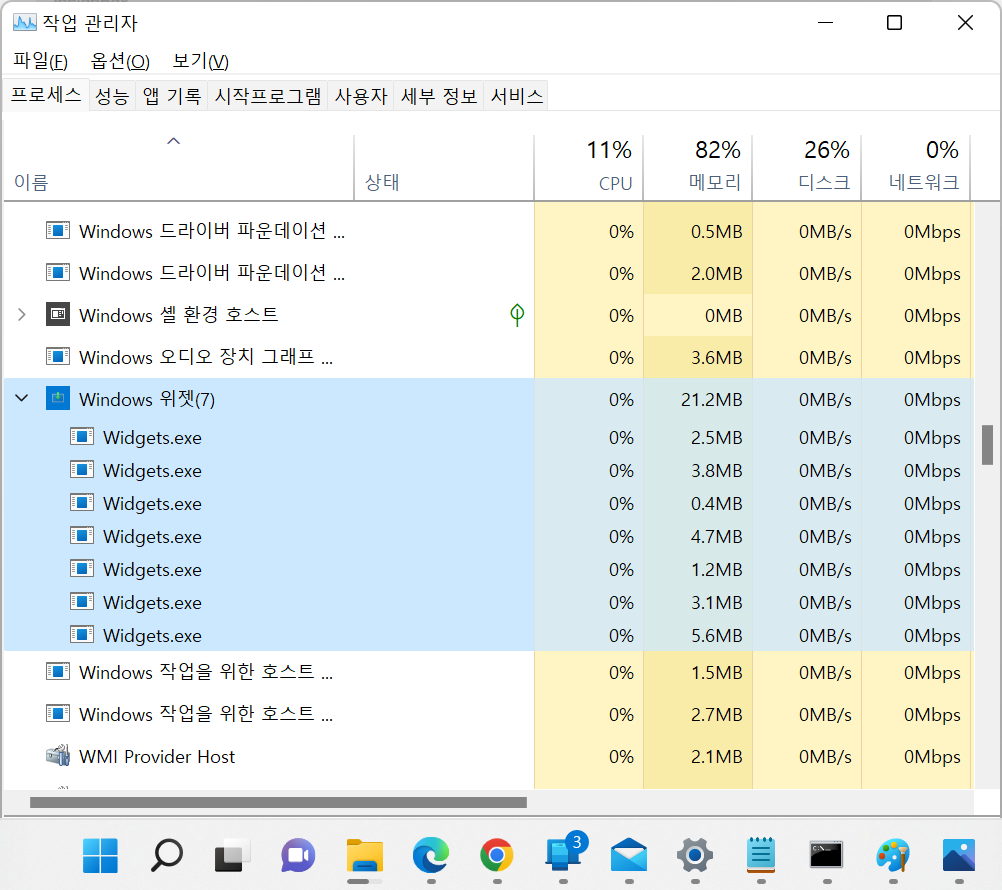Select the Widgets.exe row using 3.8MB
Viewport: 1002px width, 890px height.
pyautogui.click(x=489, y=471)
